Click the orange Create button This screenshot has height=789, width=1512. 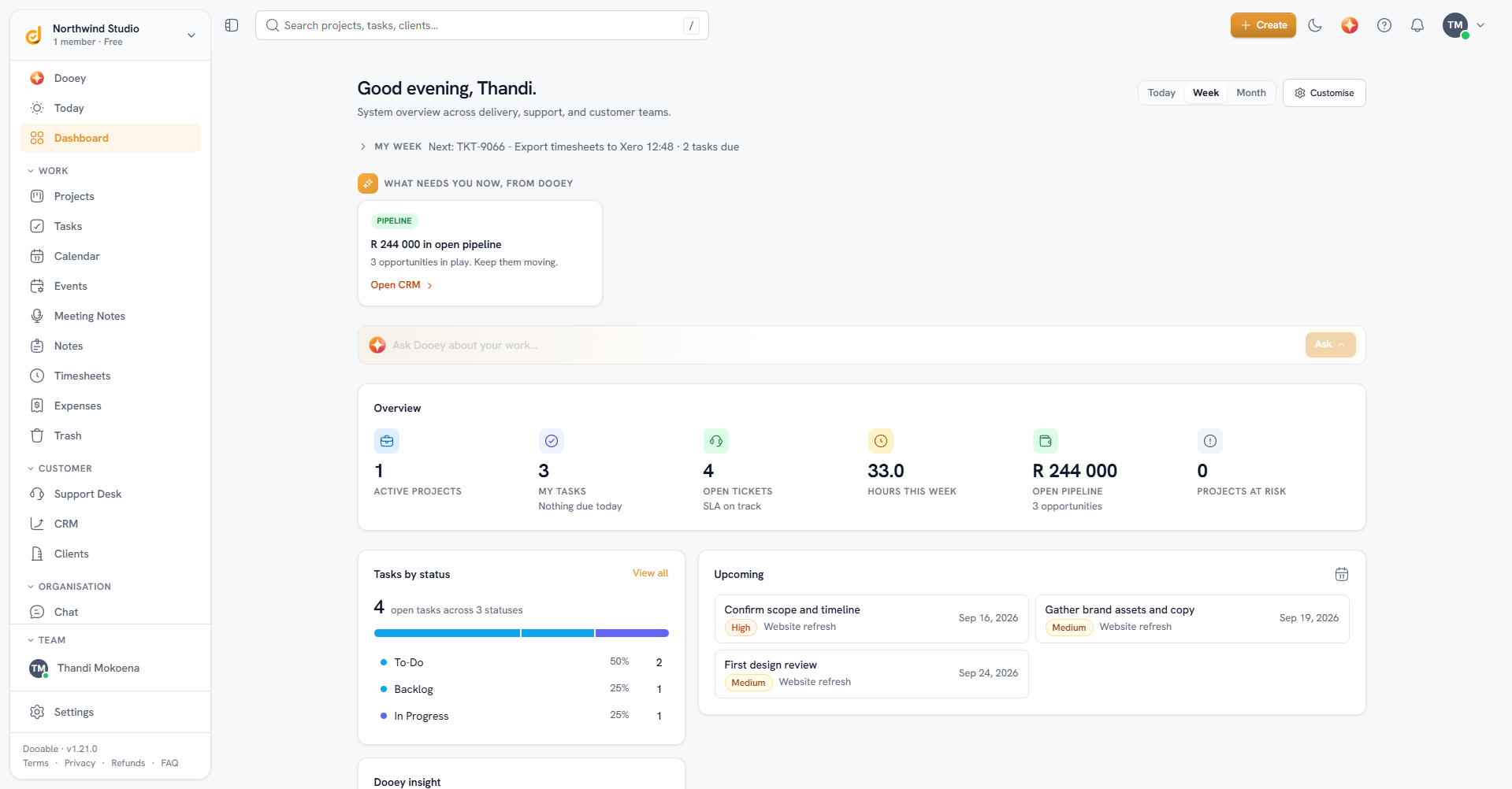pos(1263,25)
